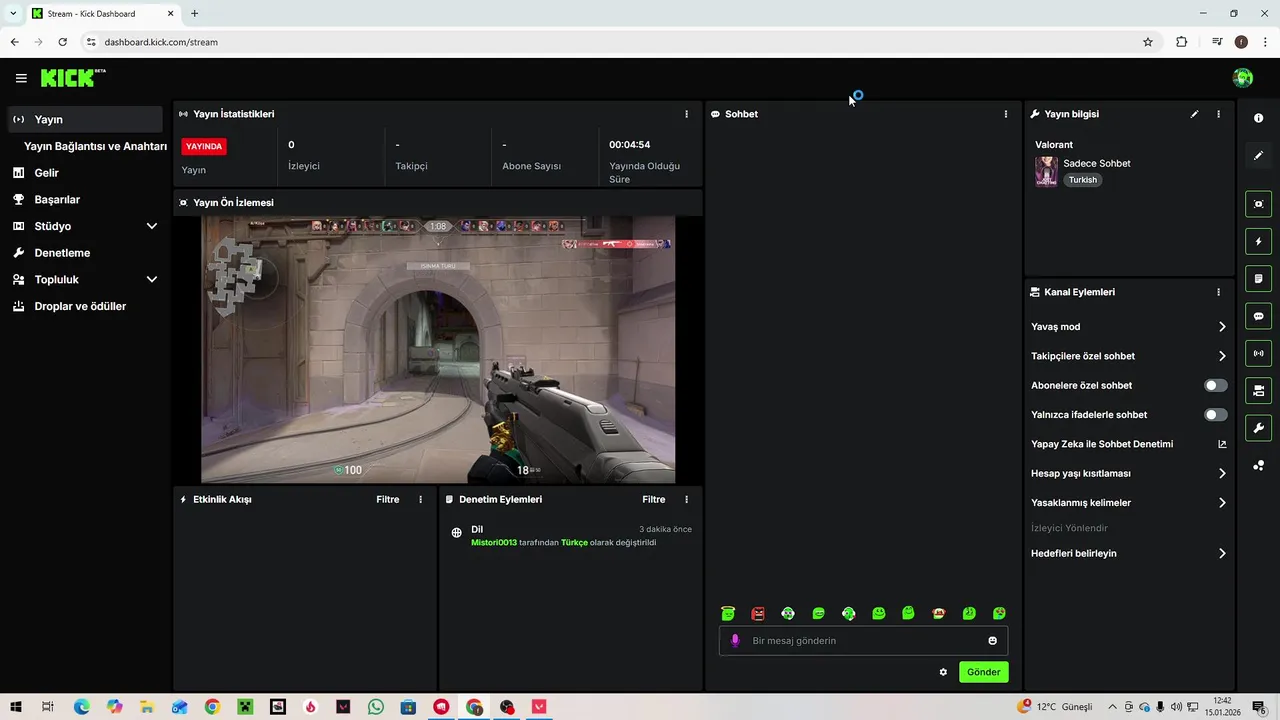Open Sohbet panel three-dot menu
Screen dimensions: 1280x720
coord(1006,114)
